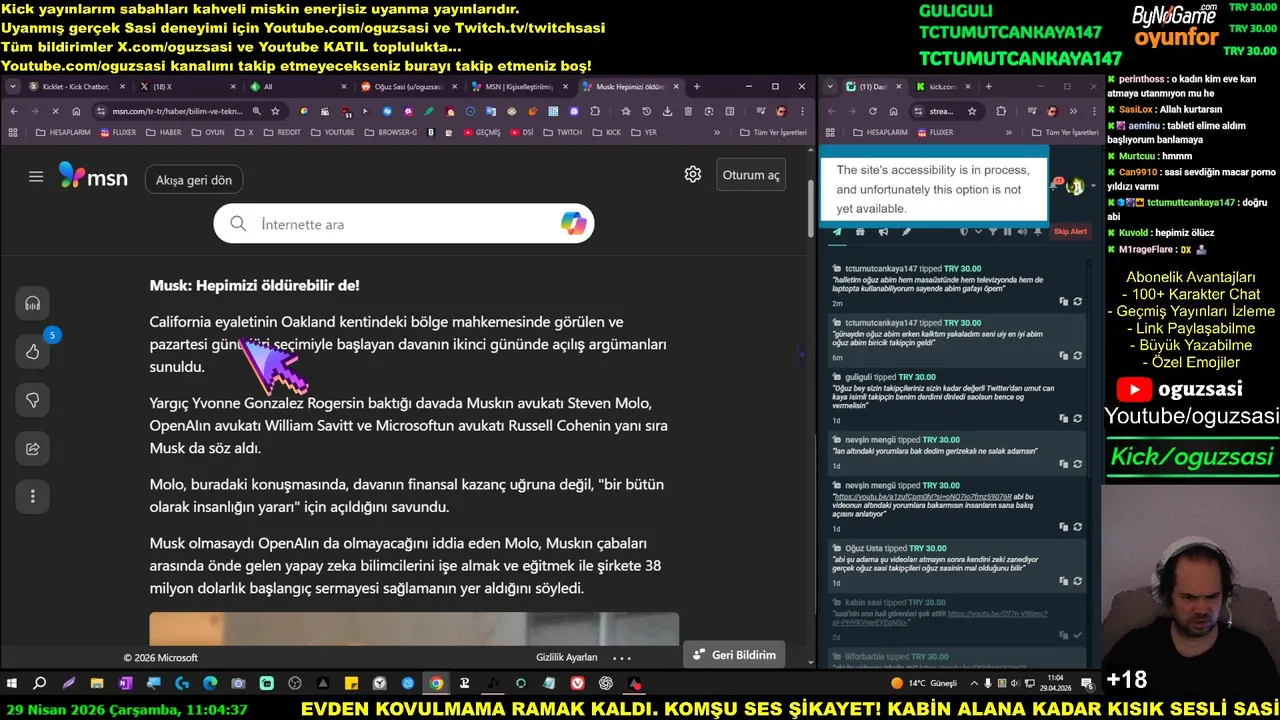
Task: Click taskbar weather 14°C Güneşli
Action: tap(924, 684)
